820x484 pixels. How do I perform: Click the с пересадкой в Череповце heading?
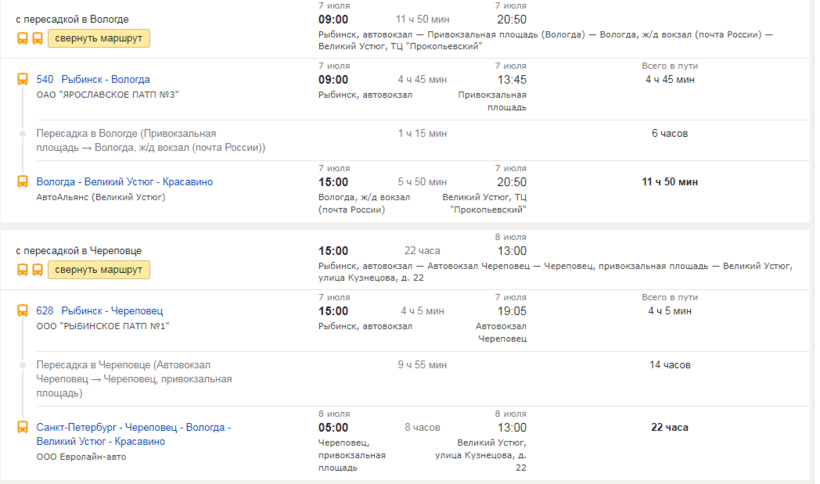pyautogui.click(x=76, y=250)
